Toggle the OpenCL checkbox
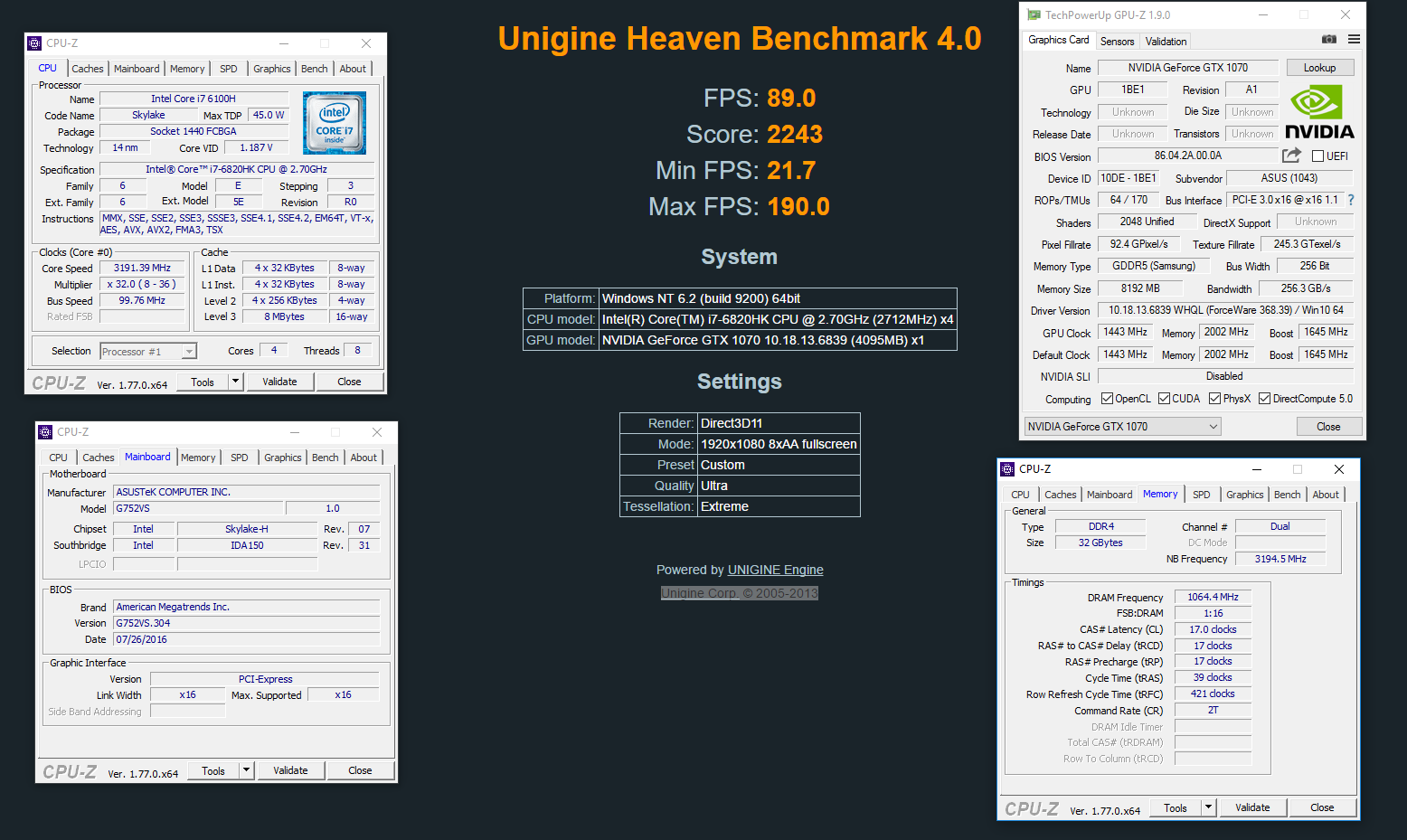The height and width of the screenshot is (840, 1407). tap(1107, 399)
